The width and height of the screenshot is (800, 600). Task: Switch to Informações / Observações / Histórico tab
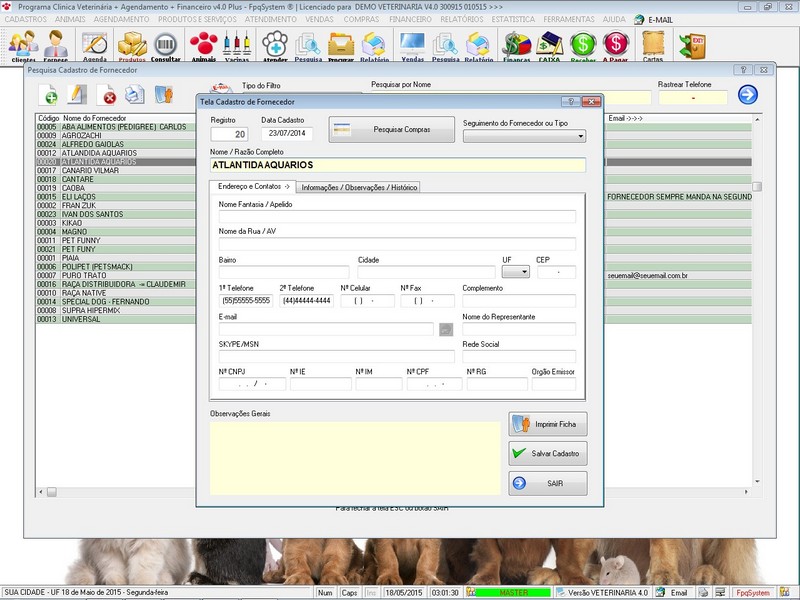point(359,187)
